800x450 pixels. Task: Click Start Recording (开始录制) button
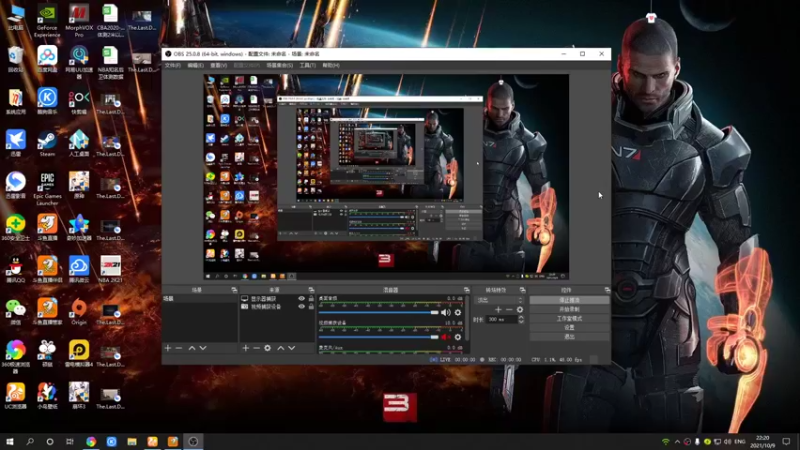point(569,309)
